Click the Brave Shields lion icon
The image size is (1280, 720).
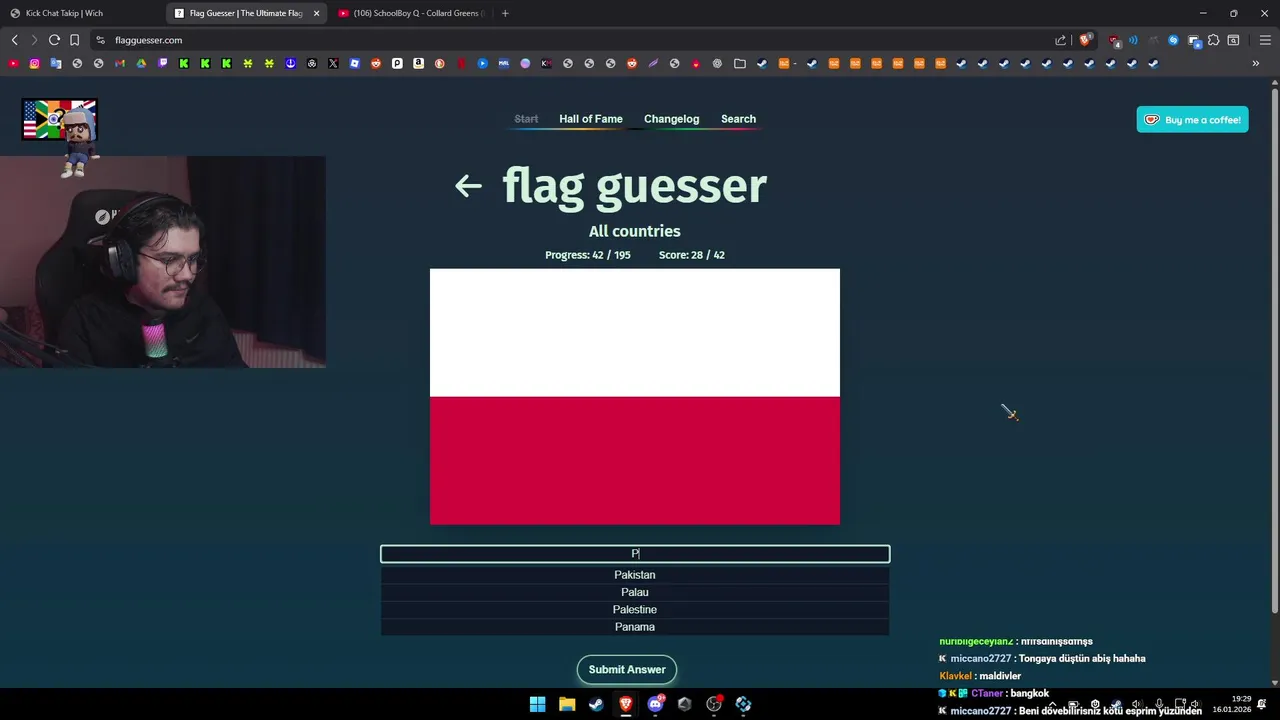(1085, 40)
